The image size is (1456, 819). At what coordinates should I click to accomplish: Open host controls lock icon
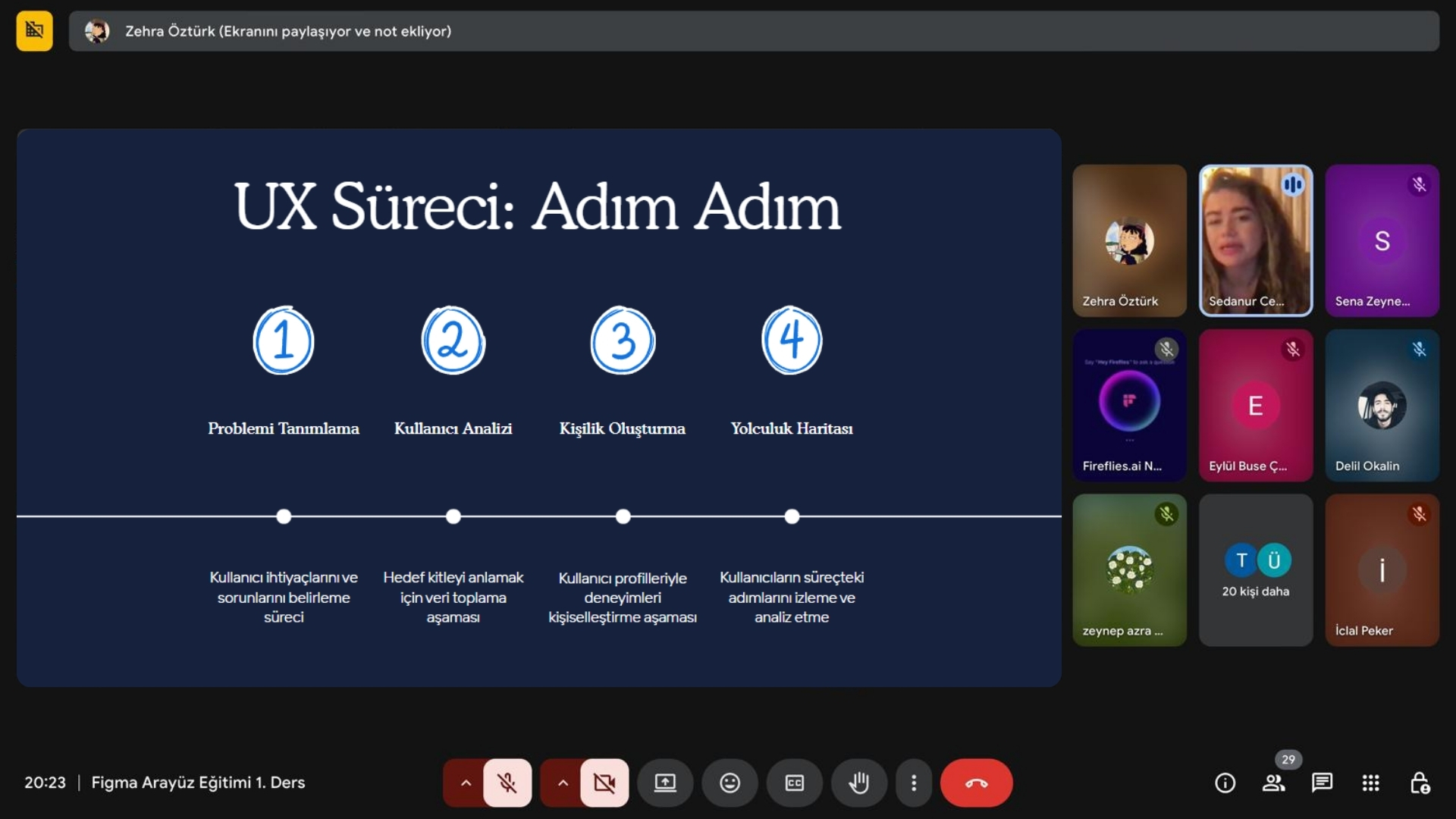1419,783
